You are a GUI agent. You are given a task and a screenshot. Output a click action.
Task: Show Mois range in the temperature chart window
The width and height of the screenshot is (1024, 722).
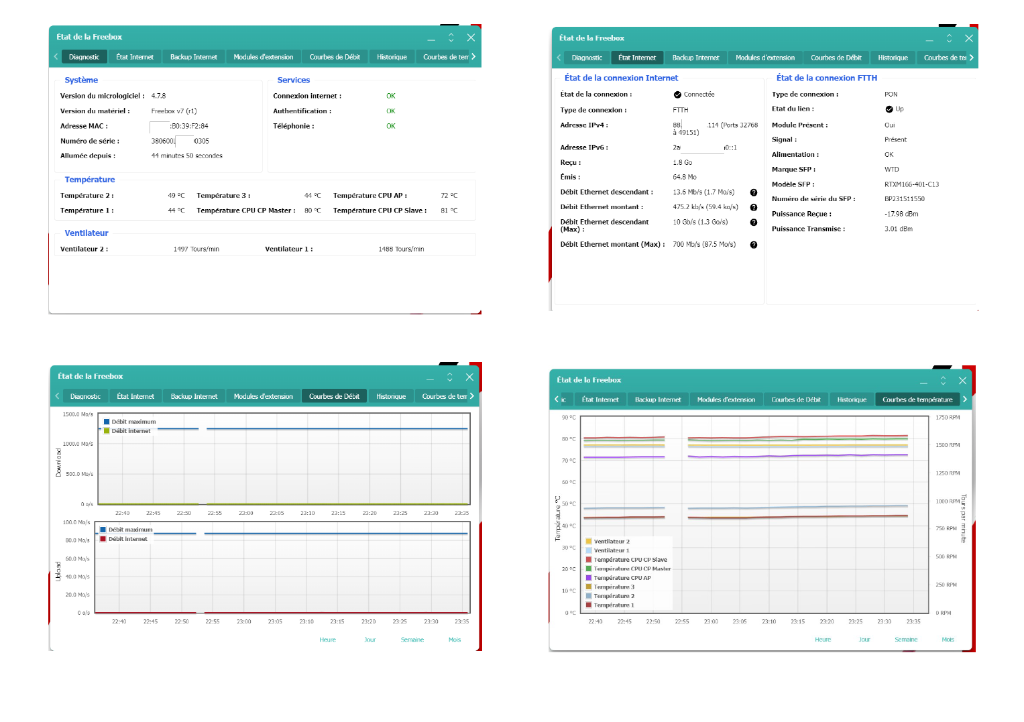[948, 640]
